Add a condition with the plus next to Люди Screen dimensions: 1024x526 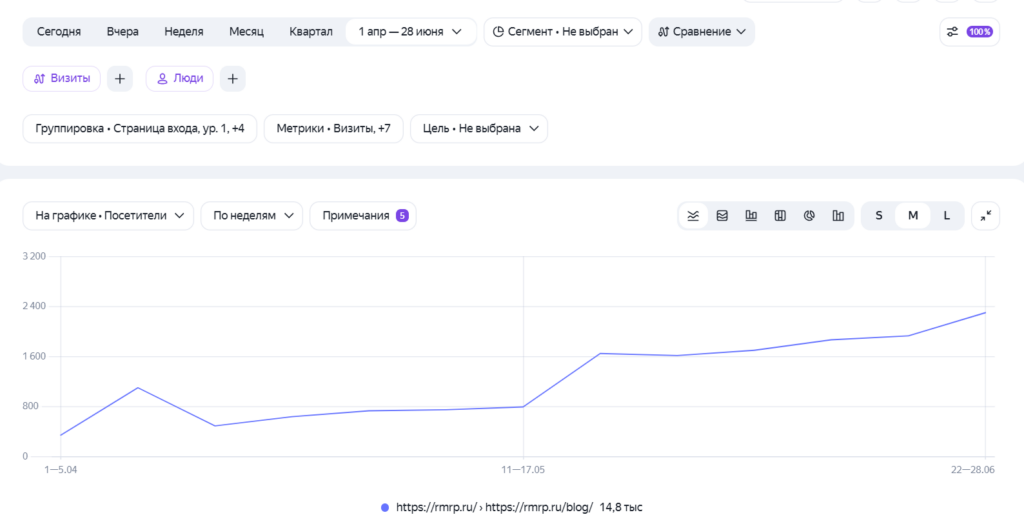232,78
